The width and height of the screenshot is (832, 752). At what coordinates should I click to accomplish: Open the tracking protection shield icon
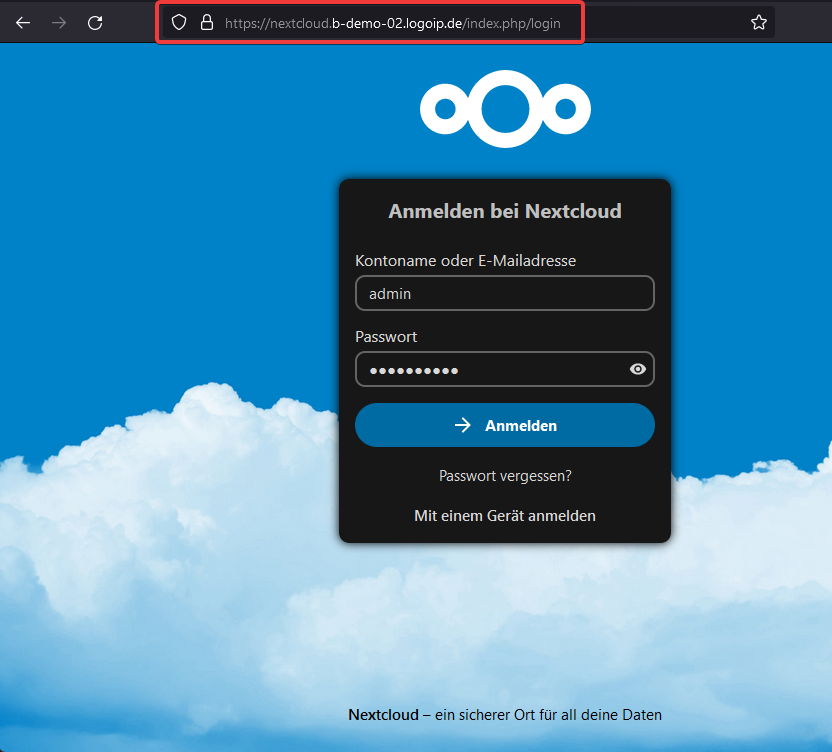tap(179, 23)
